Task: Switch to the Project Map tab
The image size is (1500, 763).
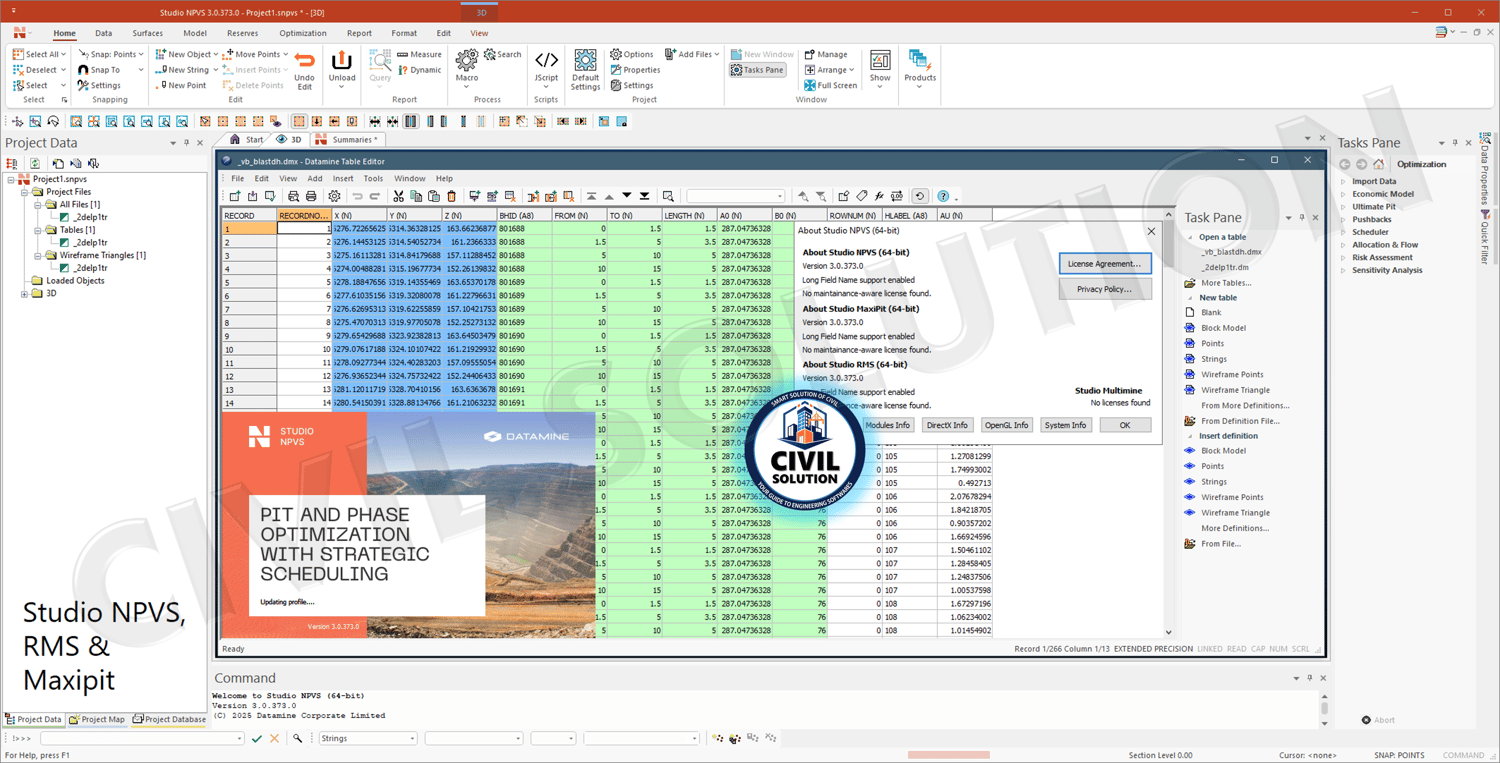Action: [97, 719]
